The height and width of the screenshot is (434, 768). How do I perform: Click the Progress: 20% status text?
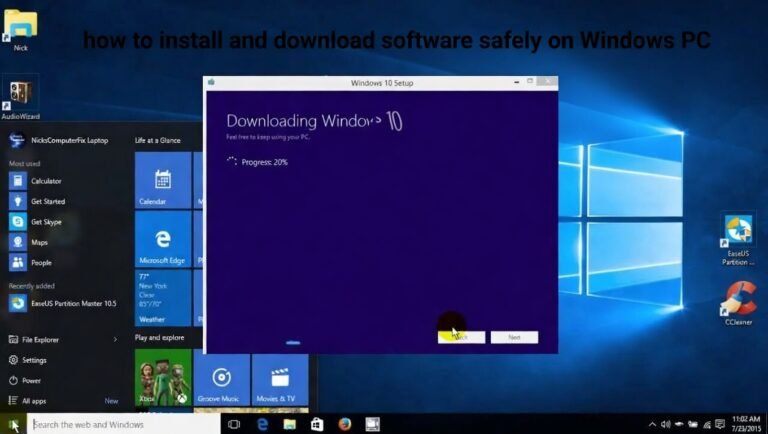(264, 162)
